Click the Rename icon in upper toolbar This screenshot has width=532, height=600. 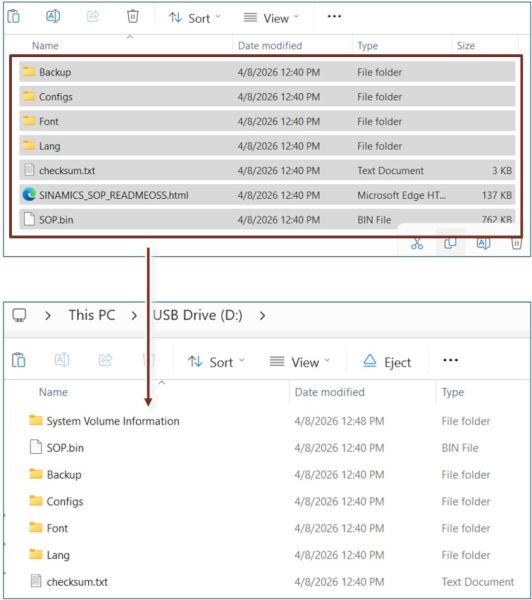53,16
